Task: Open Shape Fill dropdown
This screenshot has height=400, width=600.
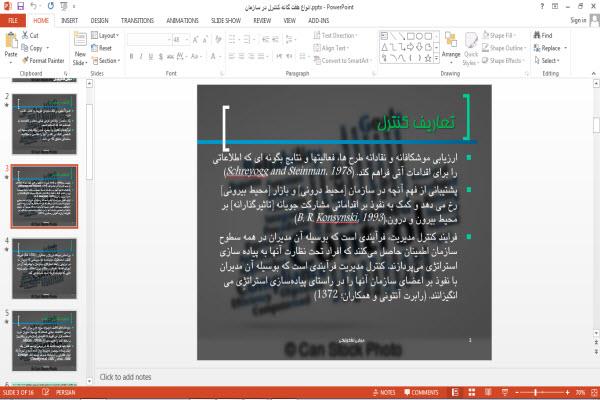Action: pos(499,35)
